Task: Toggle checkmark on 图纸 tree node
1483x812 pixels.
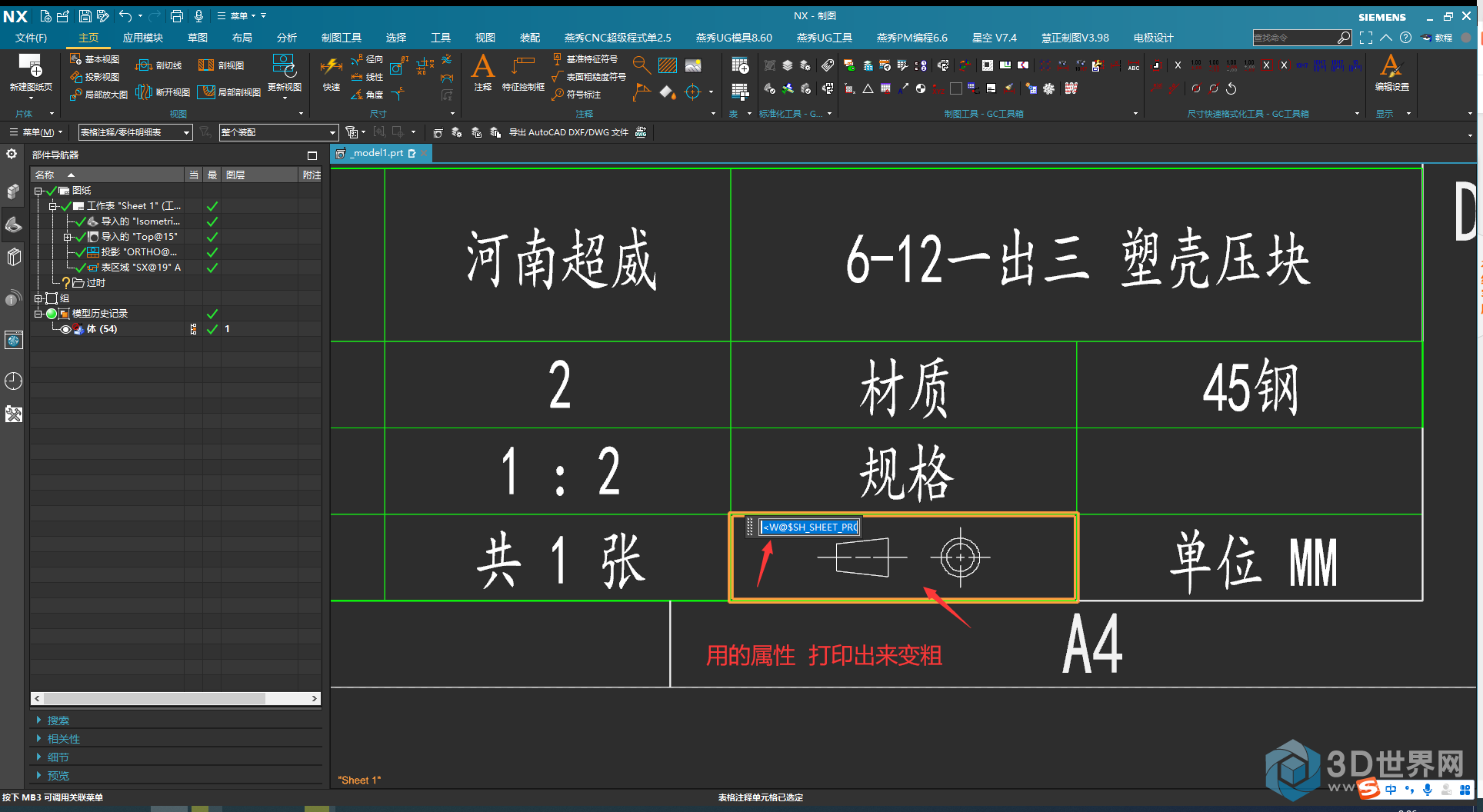Action: pyautogui.click(x=52, y=191)
